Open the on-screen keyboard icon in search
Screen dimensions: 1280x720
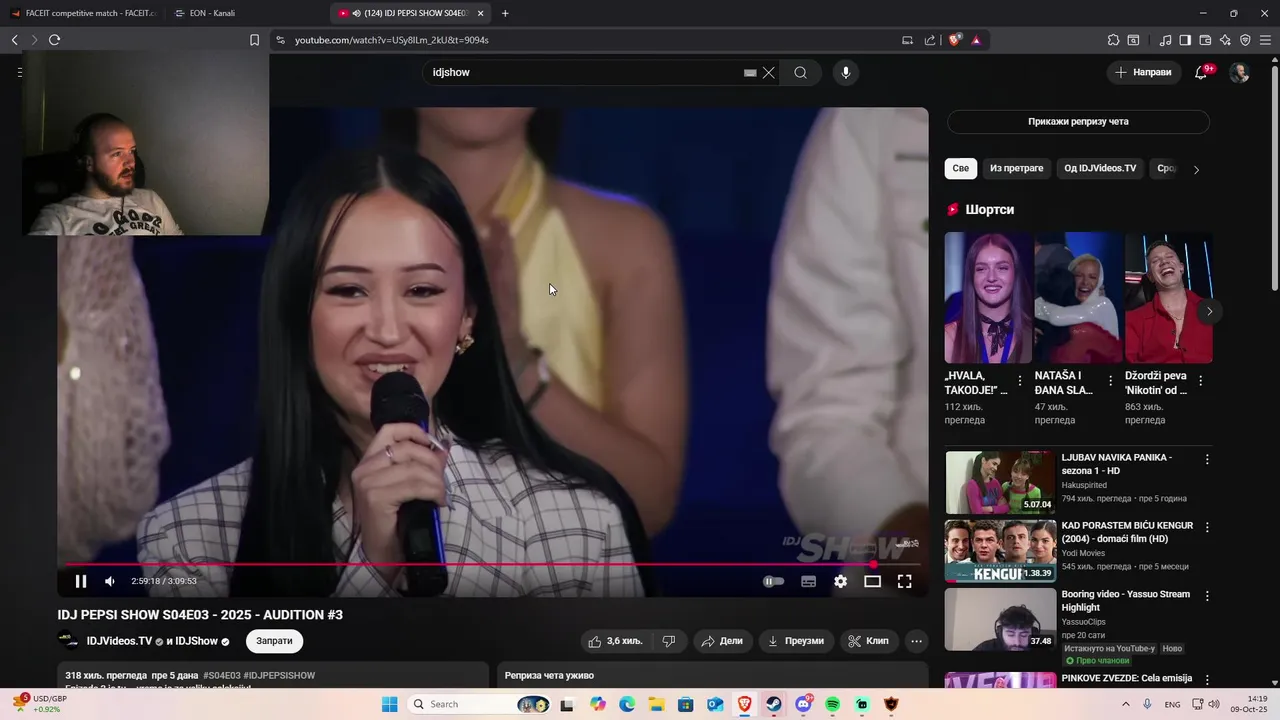pyautogui.click(x=750, y=72)
